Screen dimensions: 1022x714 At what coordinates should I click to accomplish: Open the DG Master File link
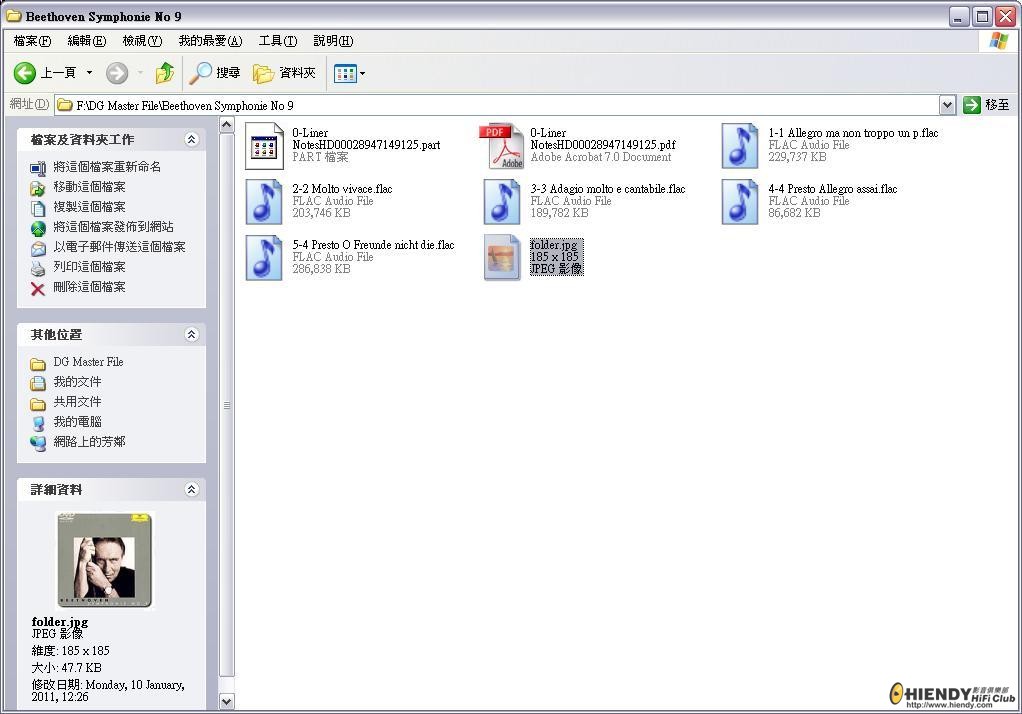pos(88,362)
